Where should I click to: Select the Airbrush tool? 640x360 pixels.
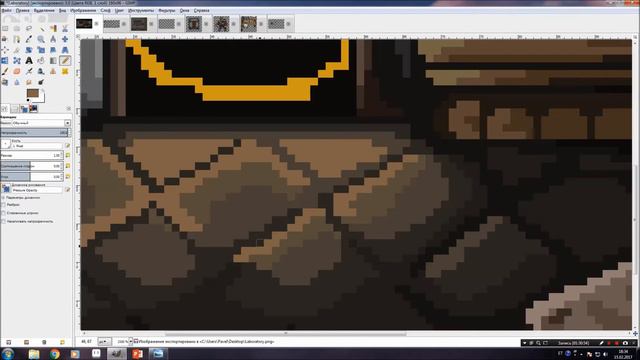pyautogui.click(x=29, y=71)
